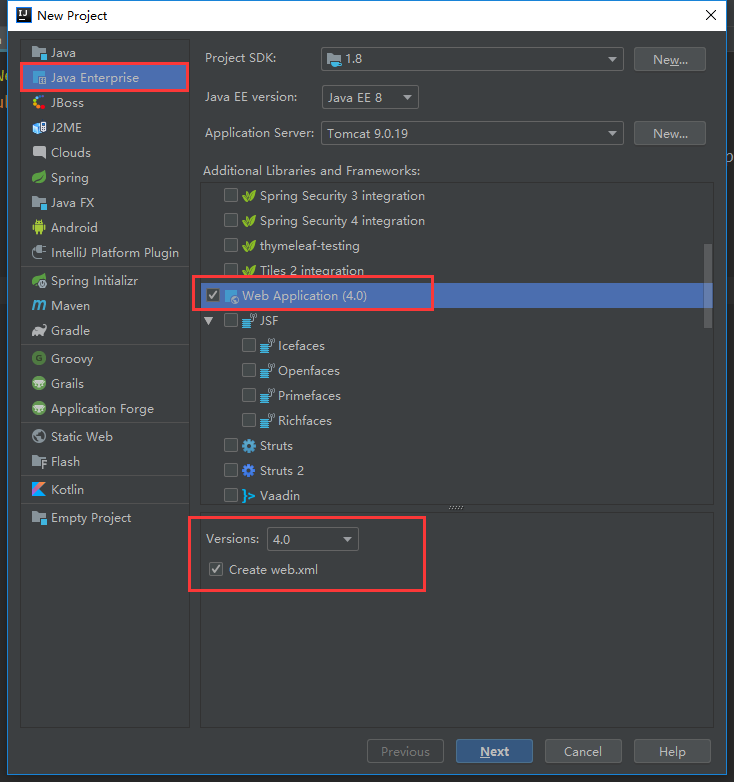Screen dimensions: 734x782
Task: Click the Struts gear icon
Action: coord(249,446)
